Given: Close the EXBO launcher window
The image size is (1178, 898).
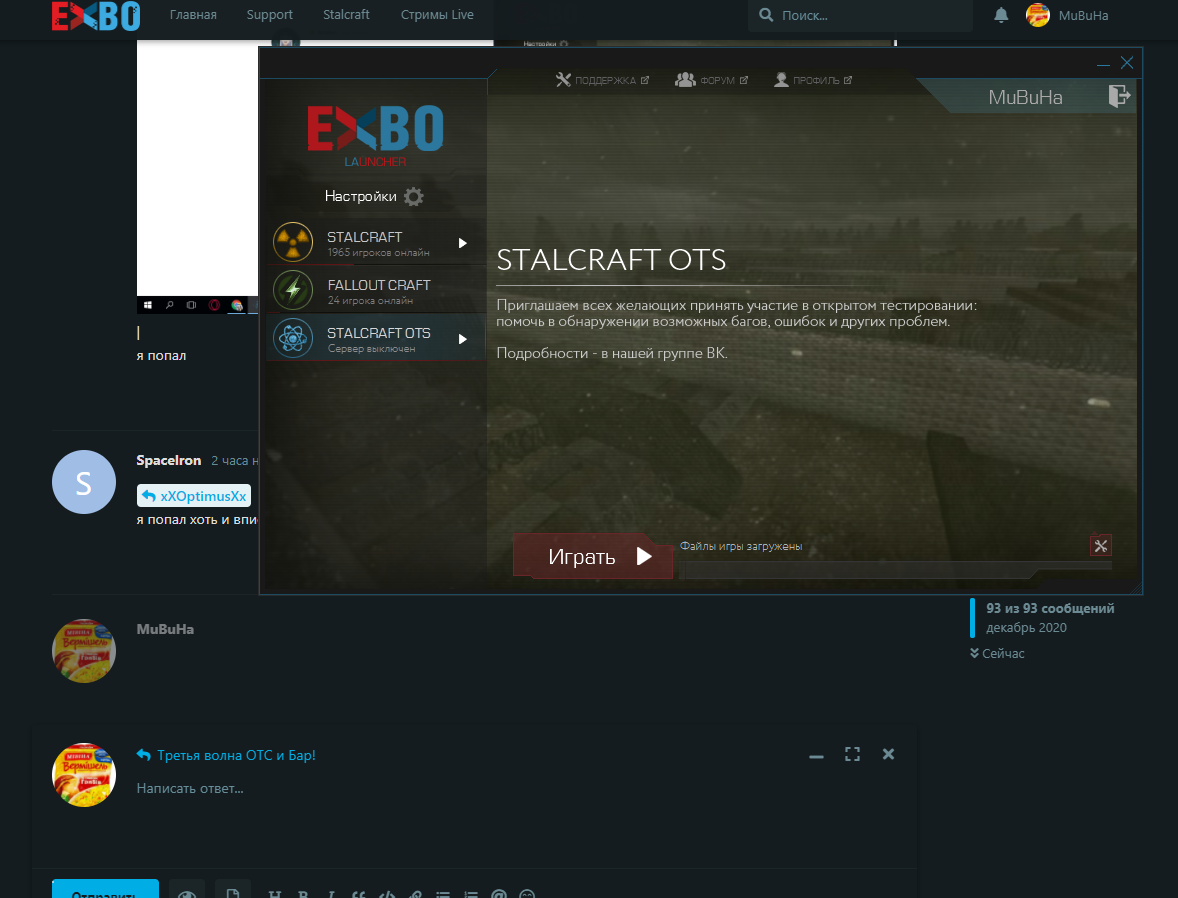Looking at the screenshot, I should 1127,62.
